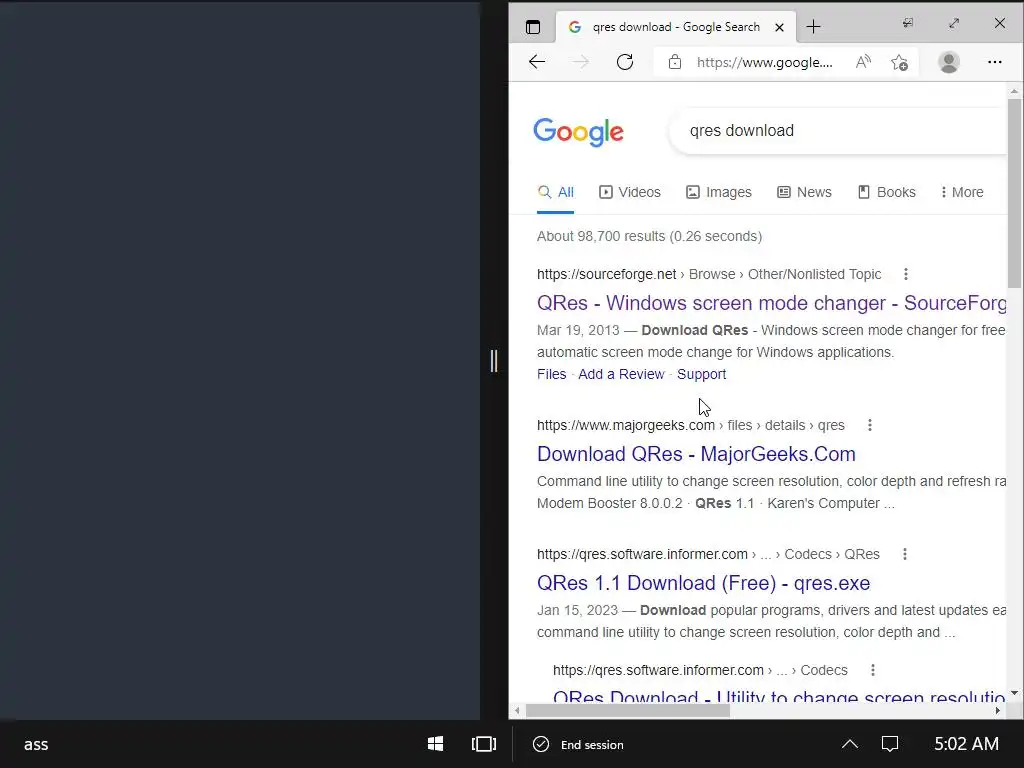Open a new browser tab
Viewport: 1024px width, 768px height.
click(x=813, y=27)
